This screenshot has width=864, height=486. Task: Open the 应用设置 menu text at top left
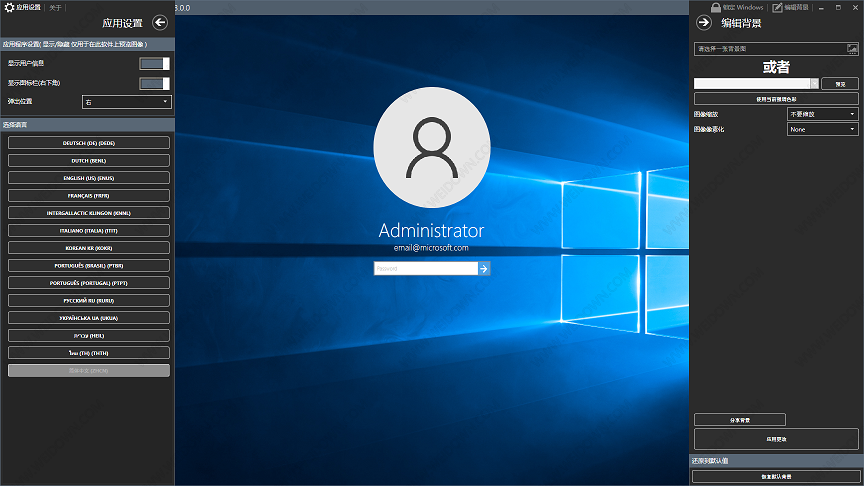(29, 8)
